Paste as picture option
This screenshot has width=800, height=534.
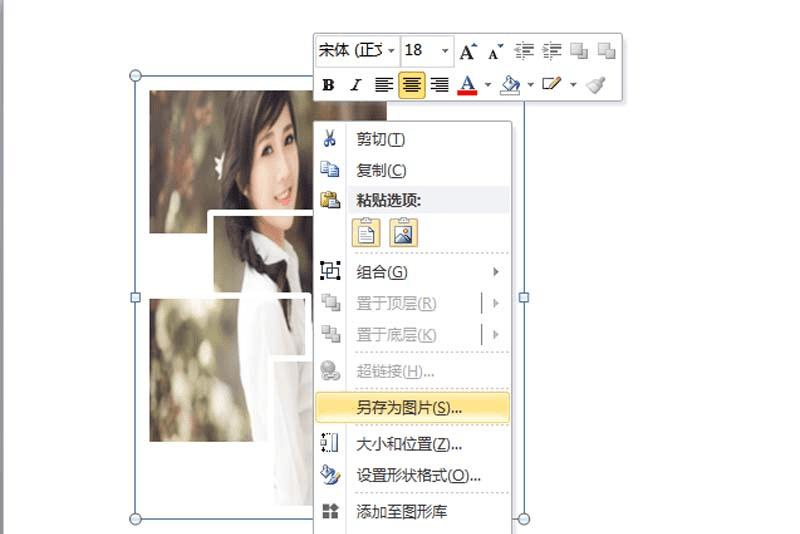404,233
